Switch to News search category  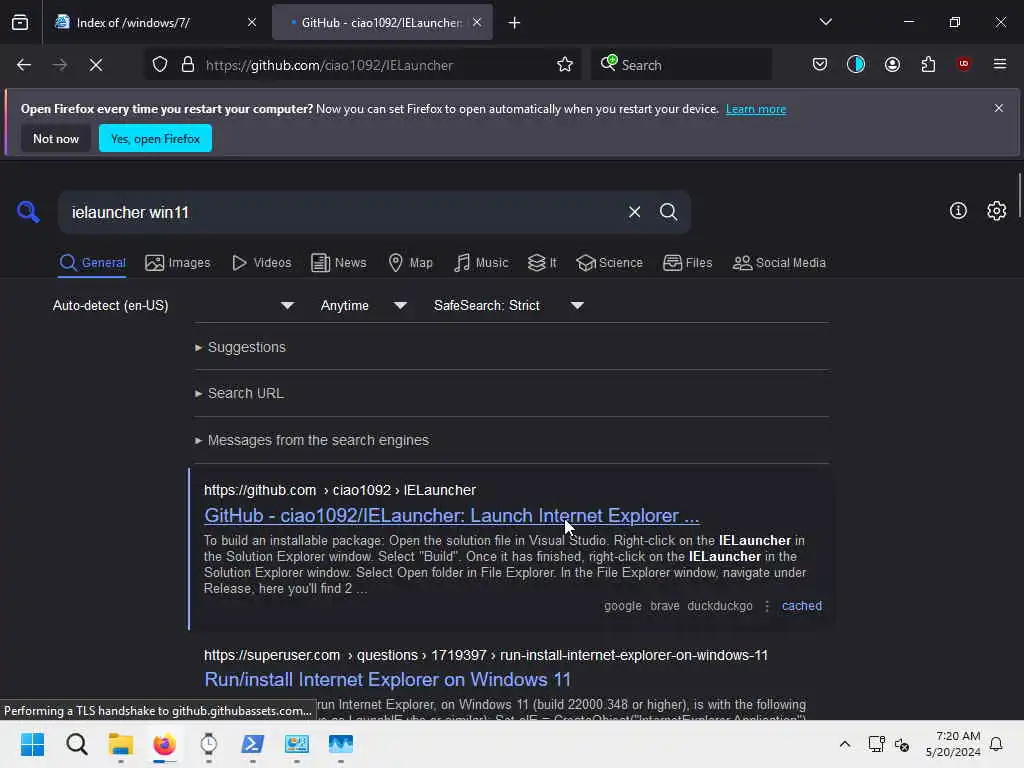[x=338, y=263]
